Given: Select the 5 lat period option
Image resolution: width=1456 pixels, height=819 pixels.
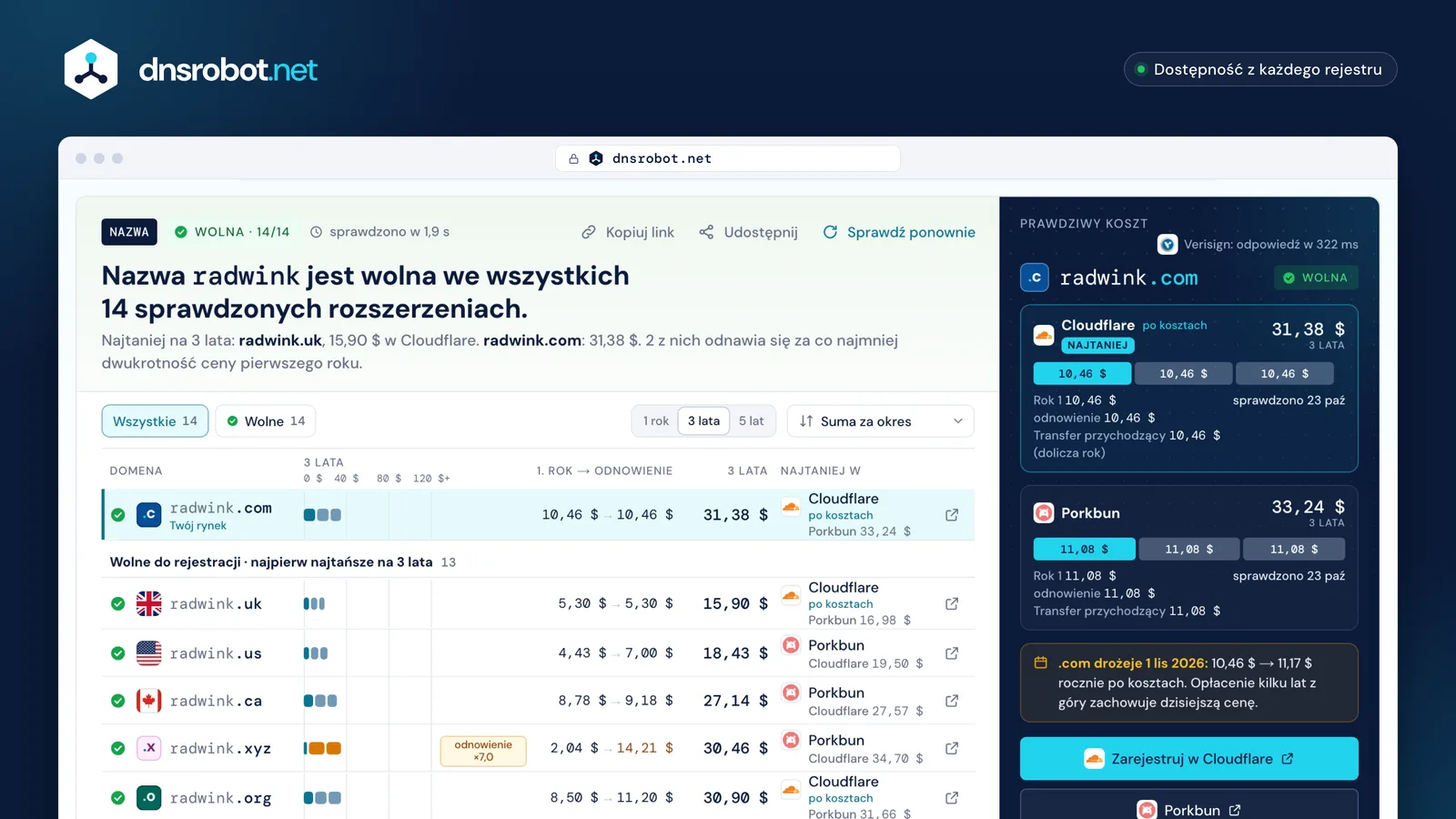Looking at the screenshot, I should [x=752, y=421].
